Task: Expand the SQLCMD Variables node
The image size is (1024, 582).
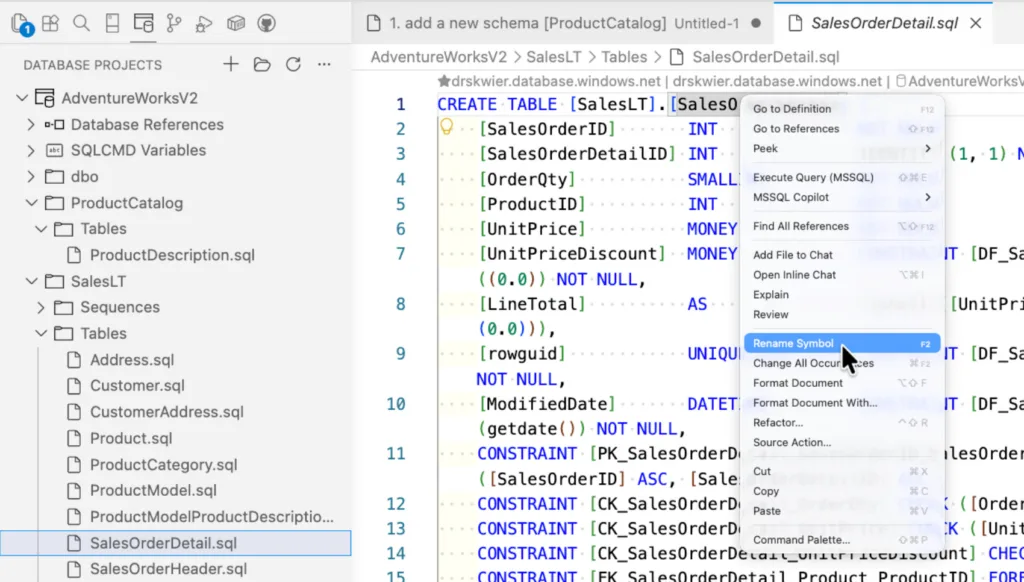Action: click(x=31, y=151)
